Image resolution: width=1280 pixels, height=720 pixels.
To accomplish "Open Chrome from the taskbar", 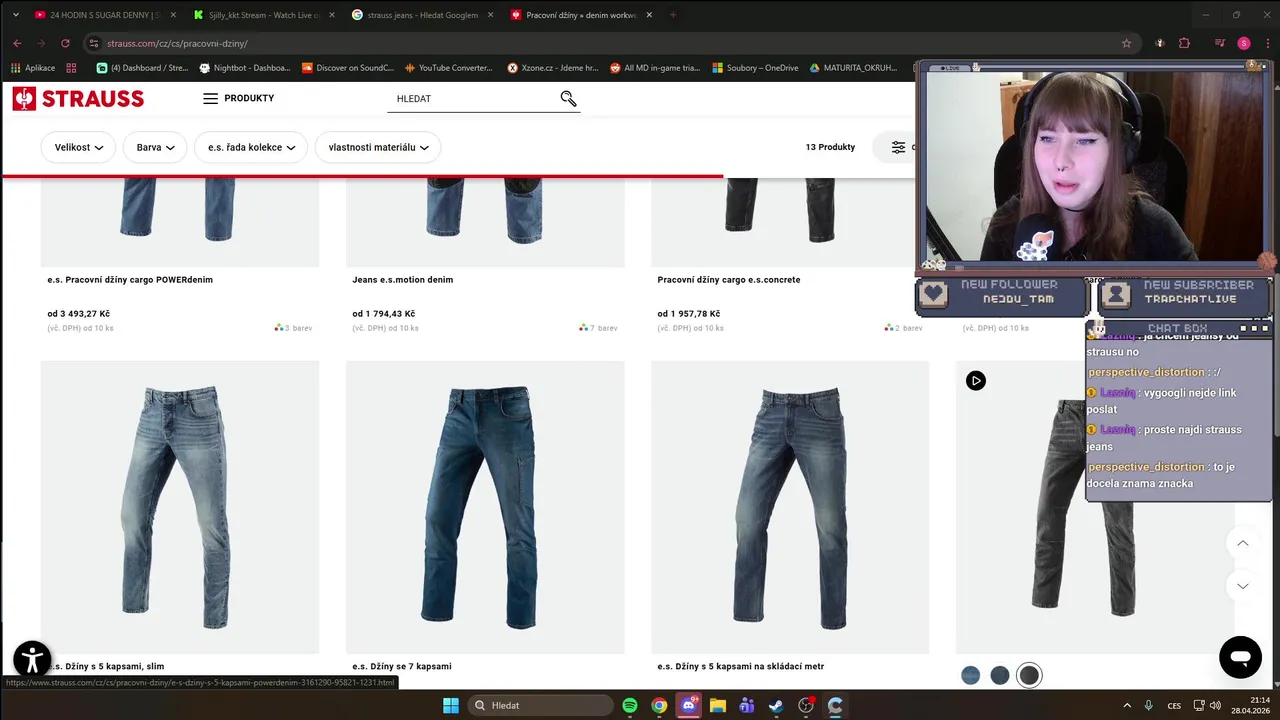I will 659,705.
